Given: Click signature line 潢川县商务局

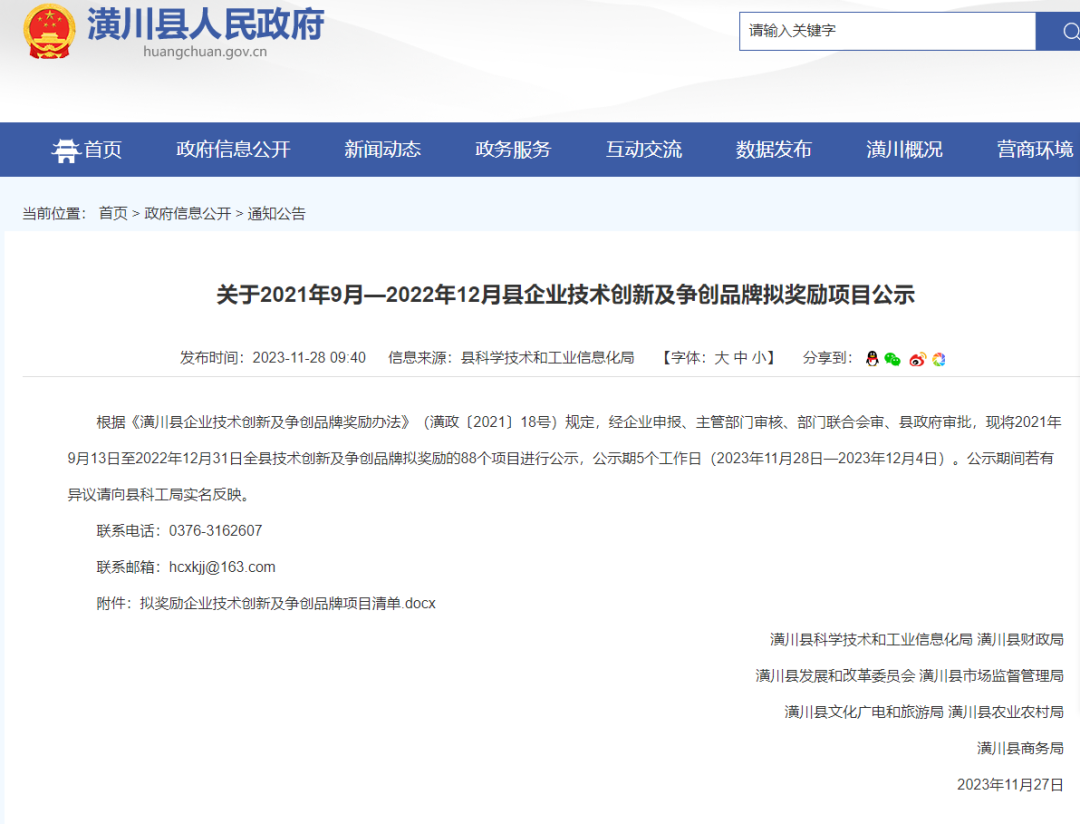Looking at the screenshot, I should pos(1020,748).
